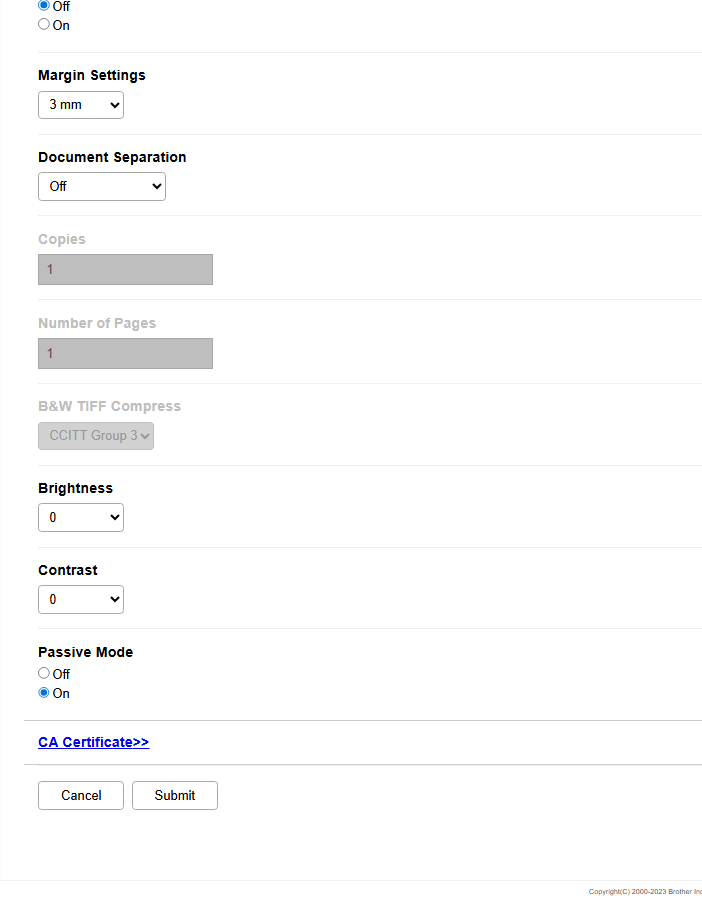Select the Off radio above Margin Settings
The image size is (702, 902).
44,6
